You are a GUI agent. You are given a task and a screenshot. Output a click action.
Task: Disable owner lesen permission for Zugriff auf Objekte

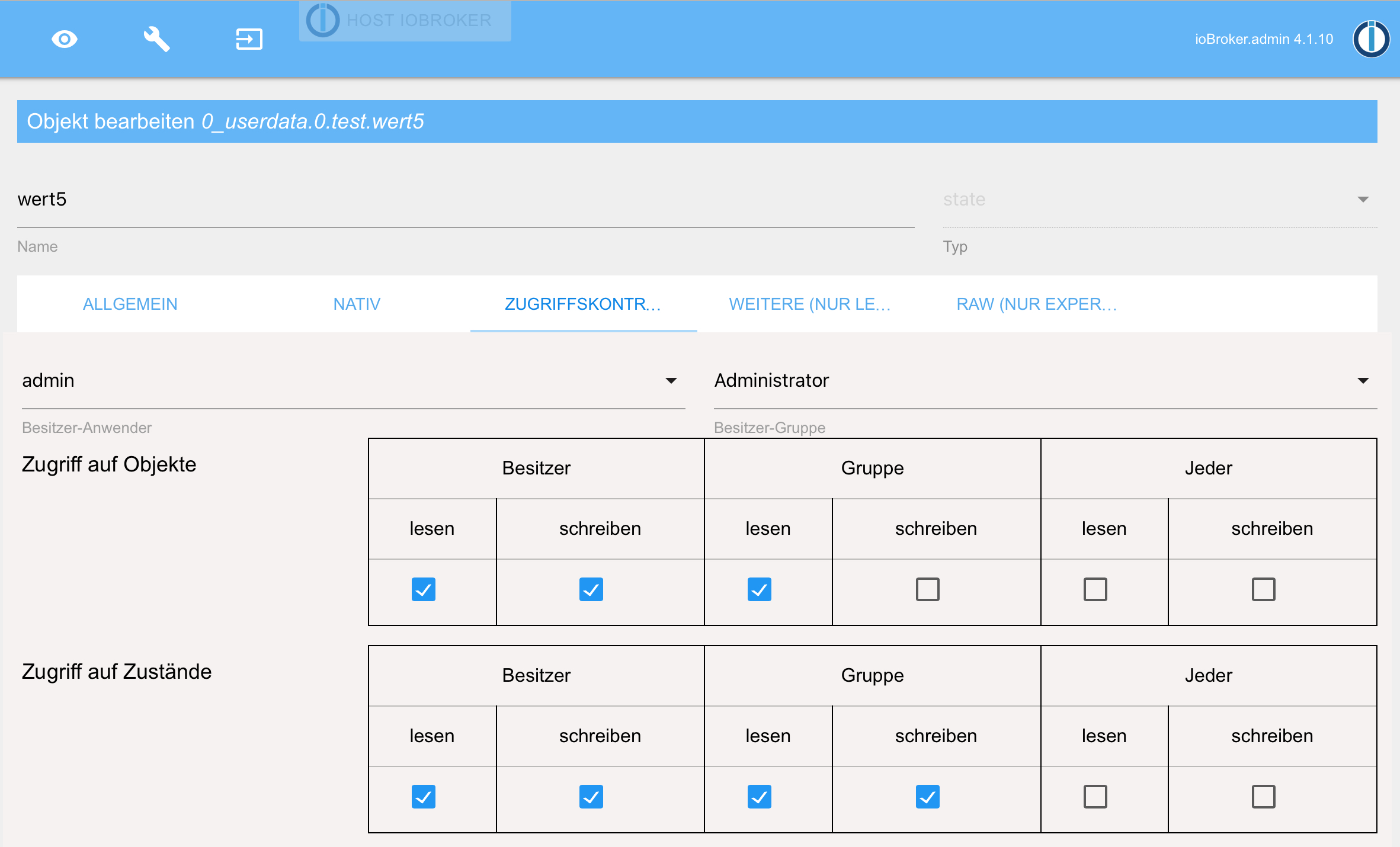(423, 589)
